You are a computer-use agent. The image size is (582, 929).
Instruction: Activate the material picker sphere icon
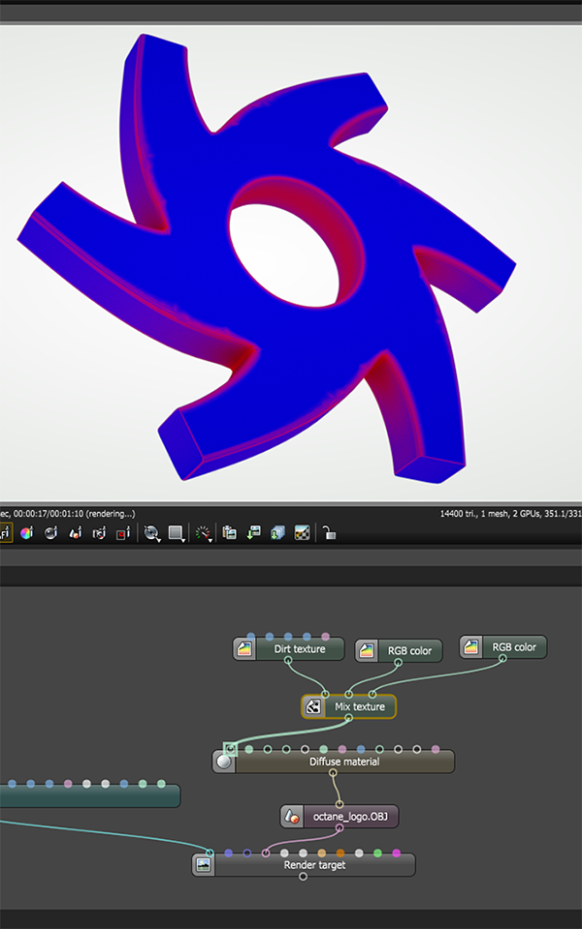[x=51, y=533]
